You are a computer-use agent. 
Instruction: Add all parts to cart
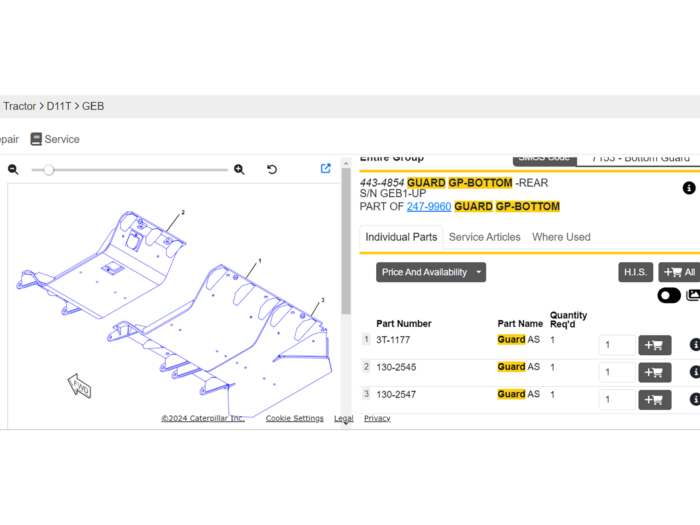[679, 272]
